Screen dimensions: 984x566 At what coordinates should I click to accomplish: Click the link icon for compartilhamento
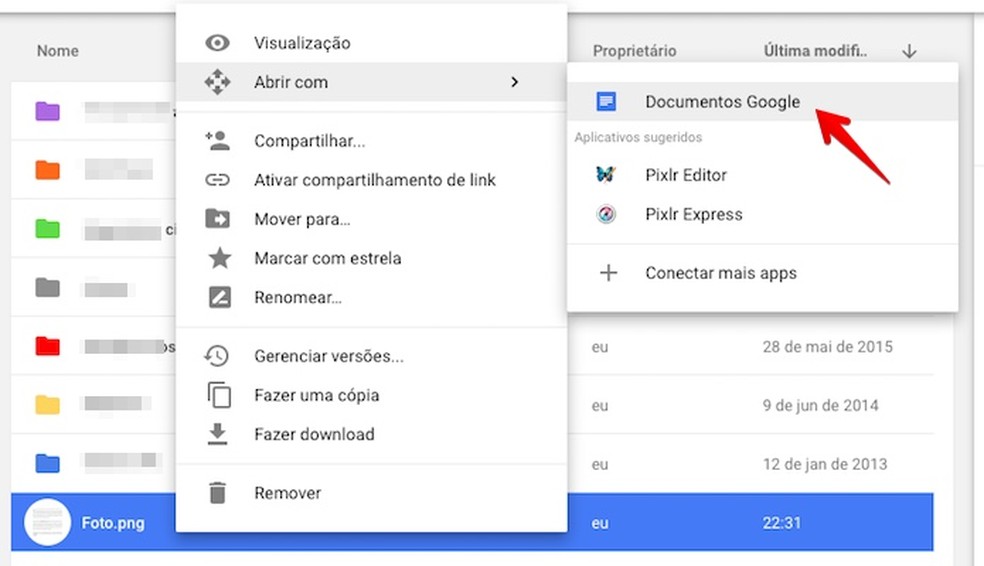(217, 180)
